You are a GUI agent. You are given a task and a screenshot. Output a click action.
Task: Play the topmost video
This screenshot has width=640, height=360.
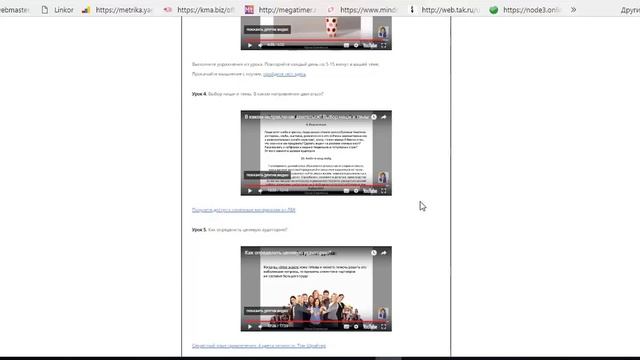coord(250,45)
